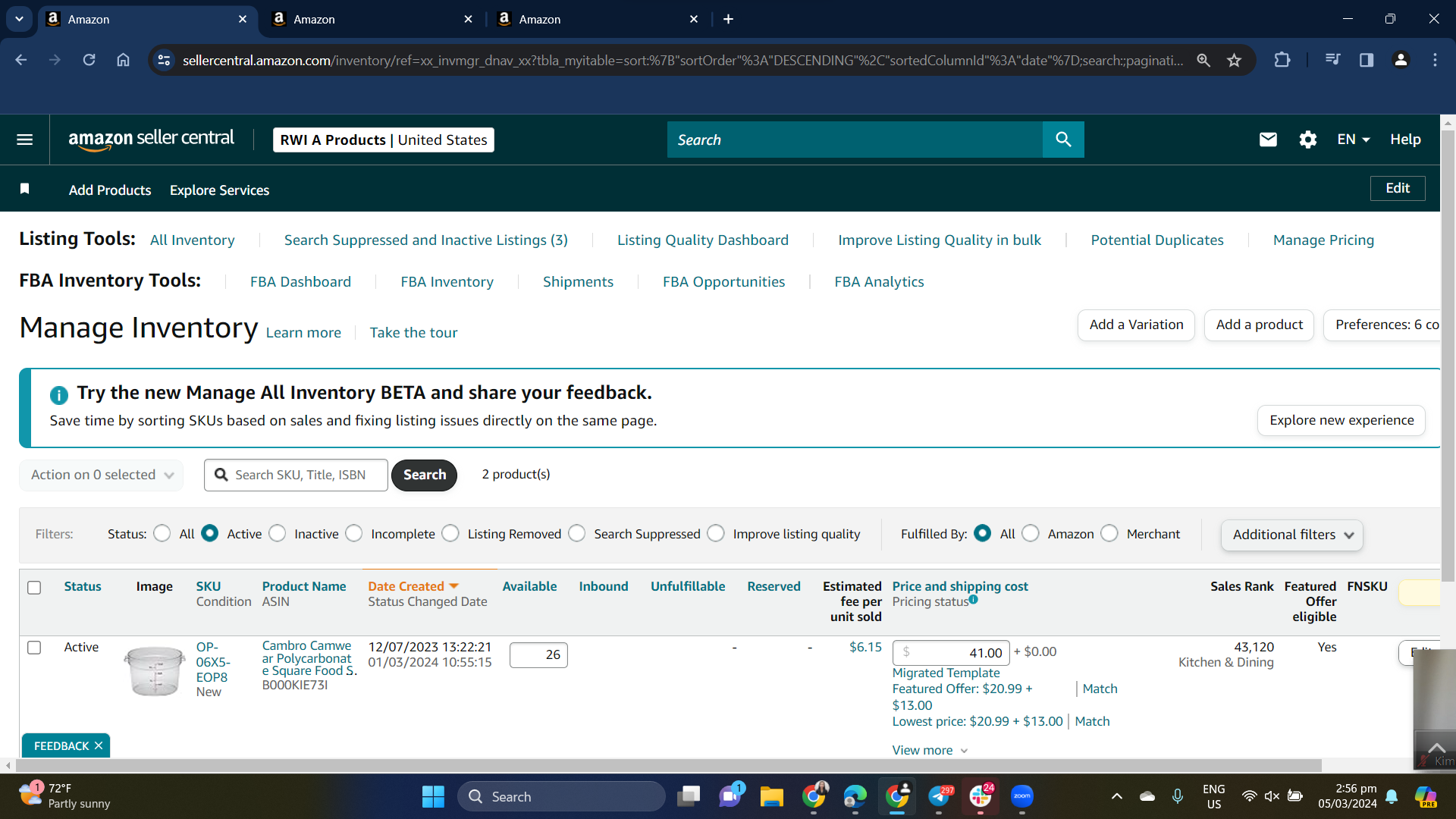Go back with the browser back arrow
The image size is (1456, 819).
(x=21, y=60)
